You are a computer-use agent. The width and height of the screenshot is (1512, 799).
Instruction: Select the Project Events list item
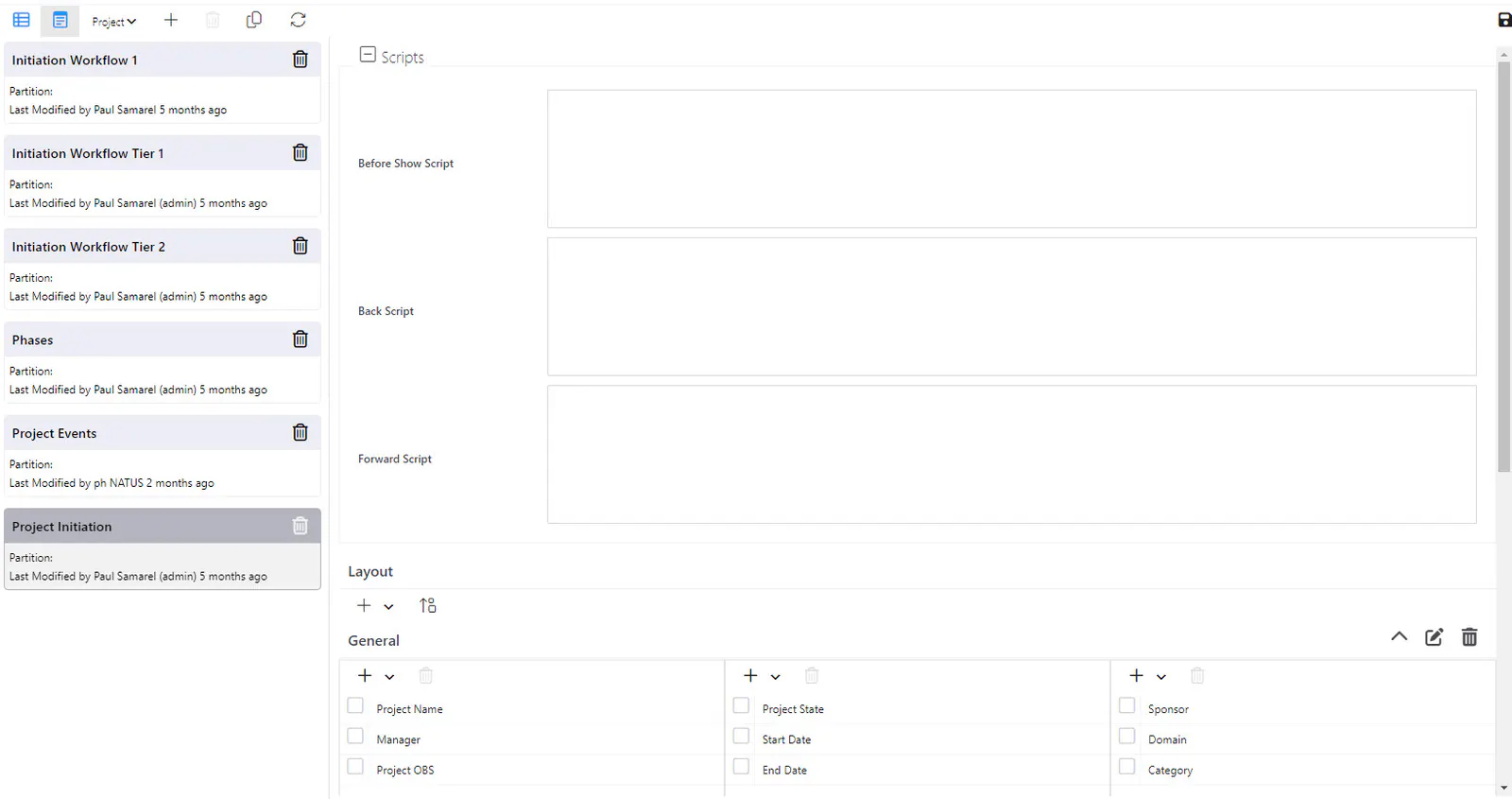pos(163,456)
